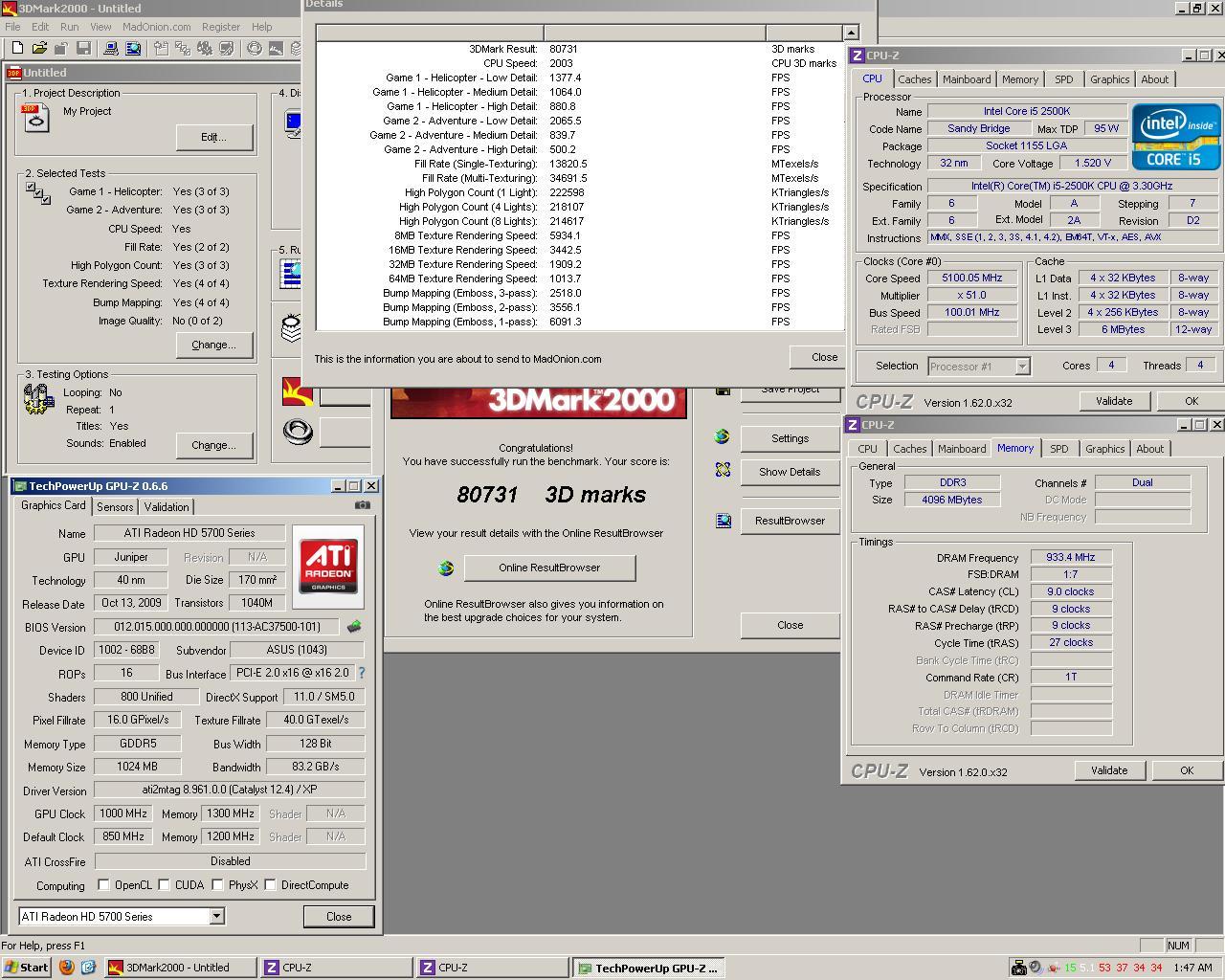Image resolution: width=1225 pixels, height=980 pixels.
Task: Click Validate in the top CPU-Z window
Action: click(1114, 401)
